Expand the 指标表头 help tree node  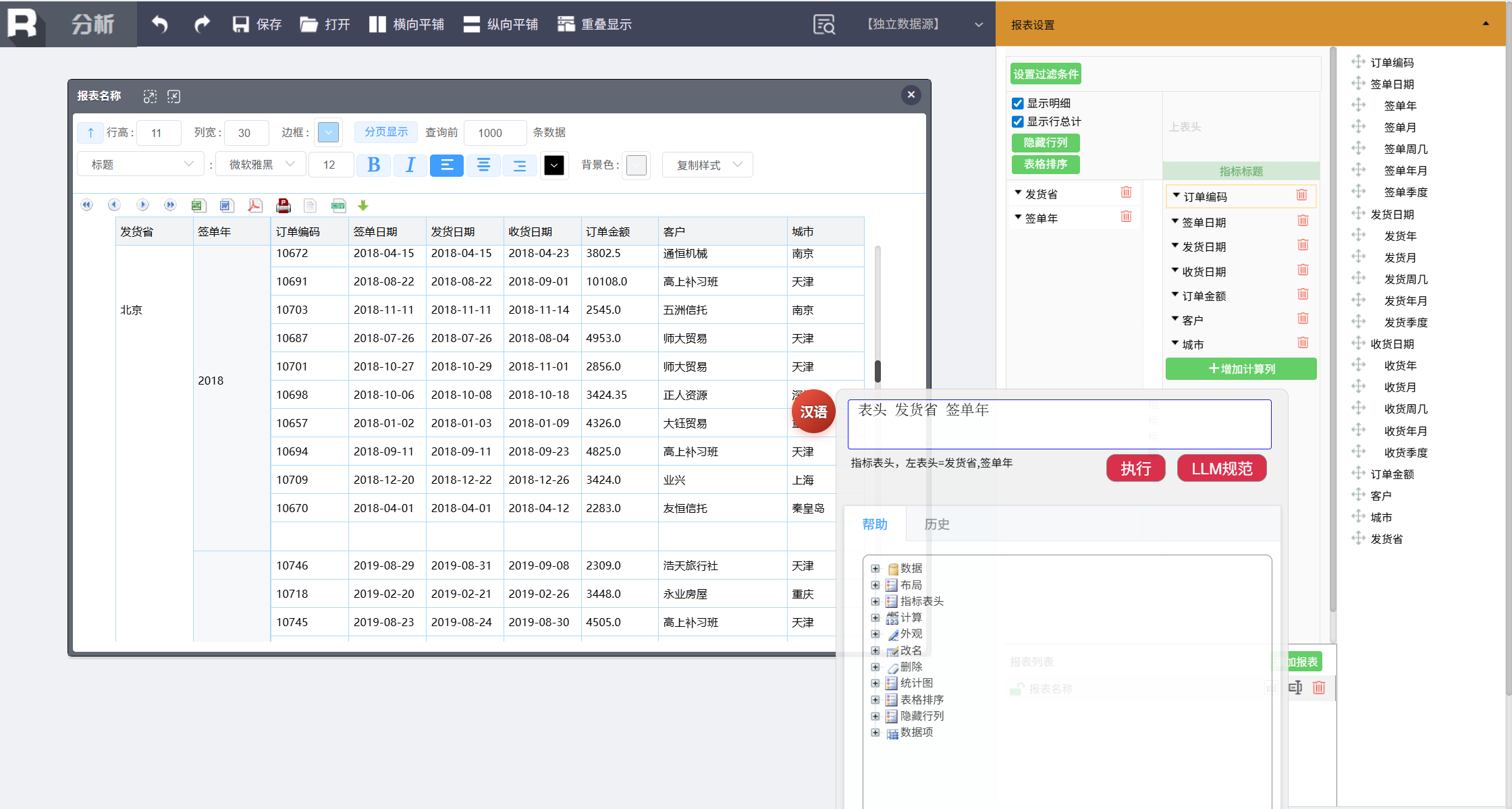tap(875, 601)
